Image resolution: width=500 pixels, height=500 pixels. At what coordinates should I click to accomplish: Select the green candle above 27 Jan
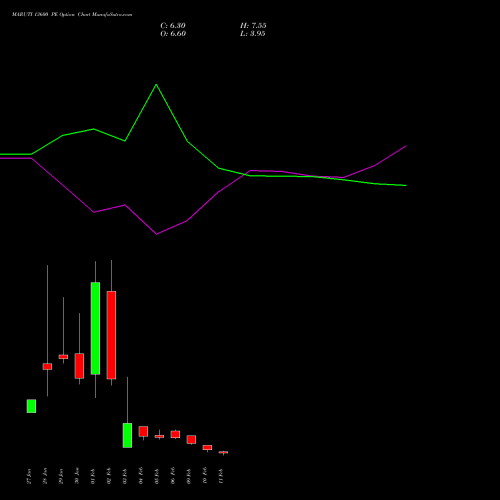pos(31,406)
